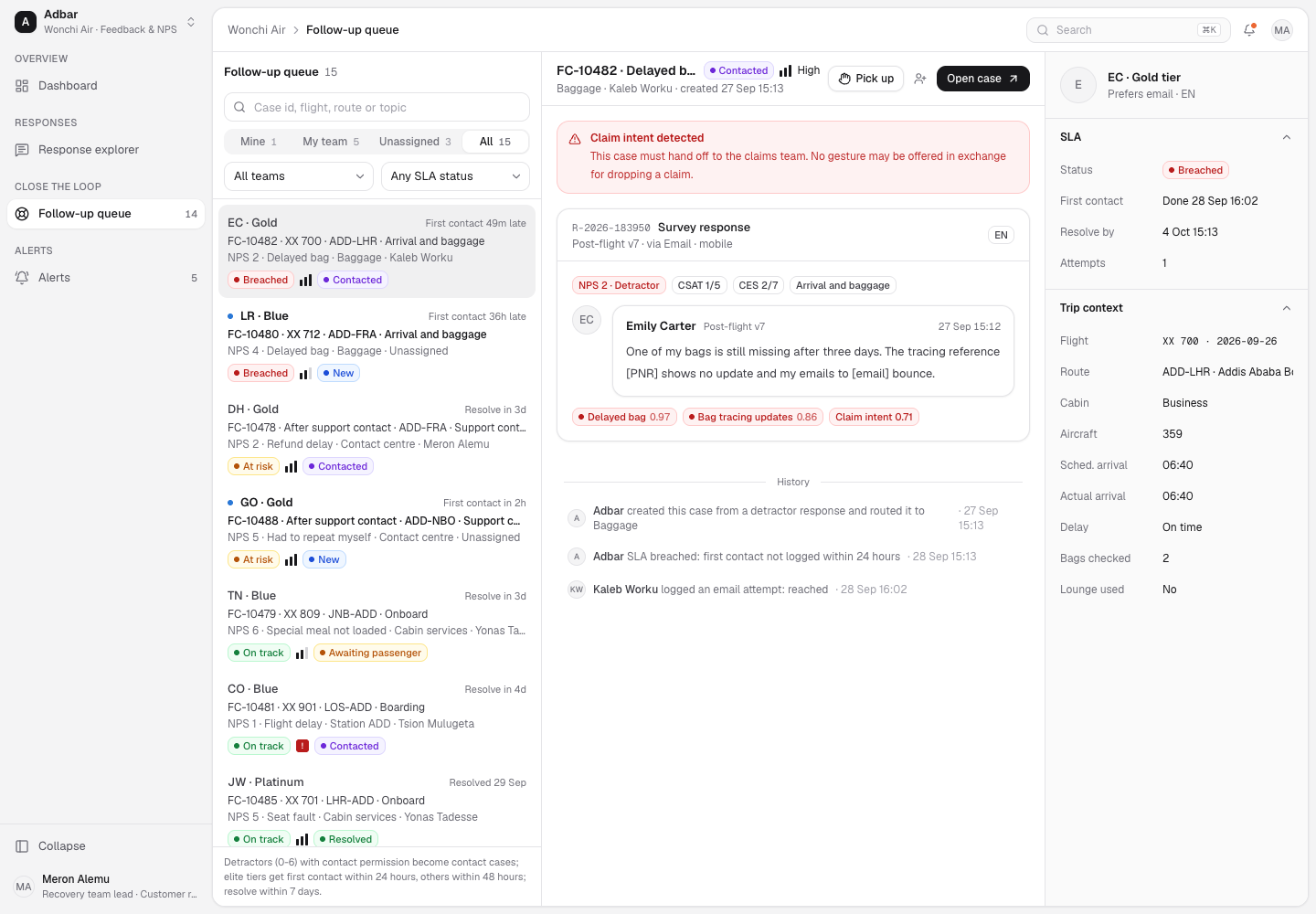Screen dimensions: 1316x914
Task: Click the NPS 2 Detractor tag
Action: [x=619, y=285]
